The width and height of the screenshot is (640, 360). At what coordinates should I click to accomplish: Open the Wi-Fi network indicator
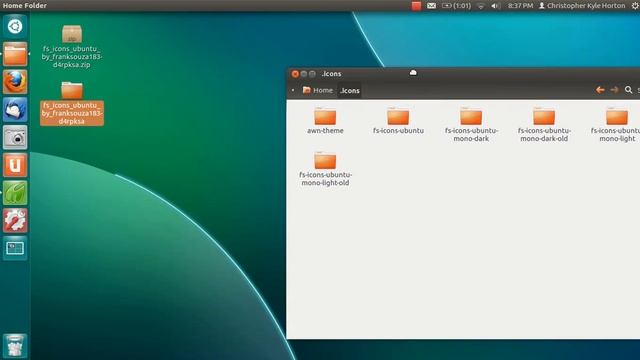point(481,6)
